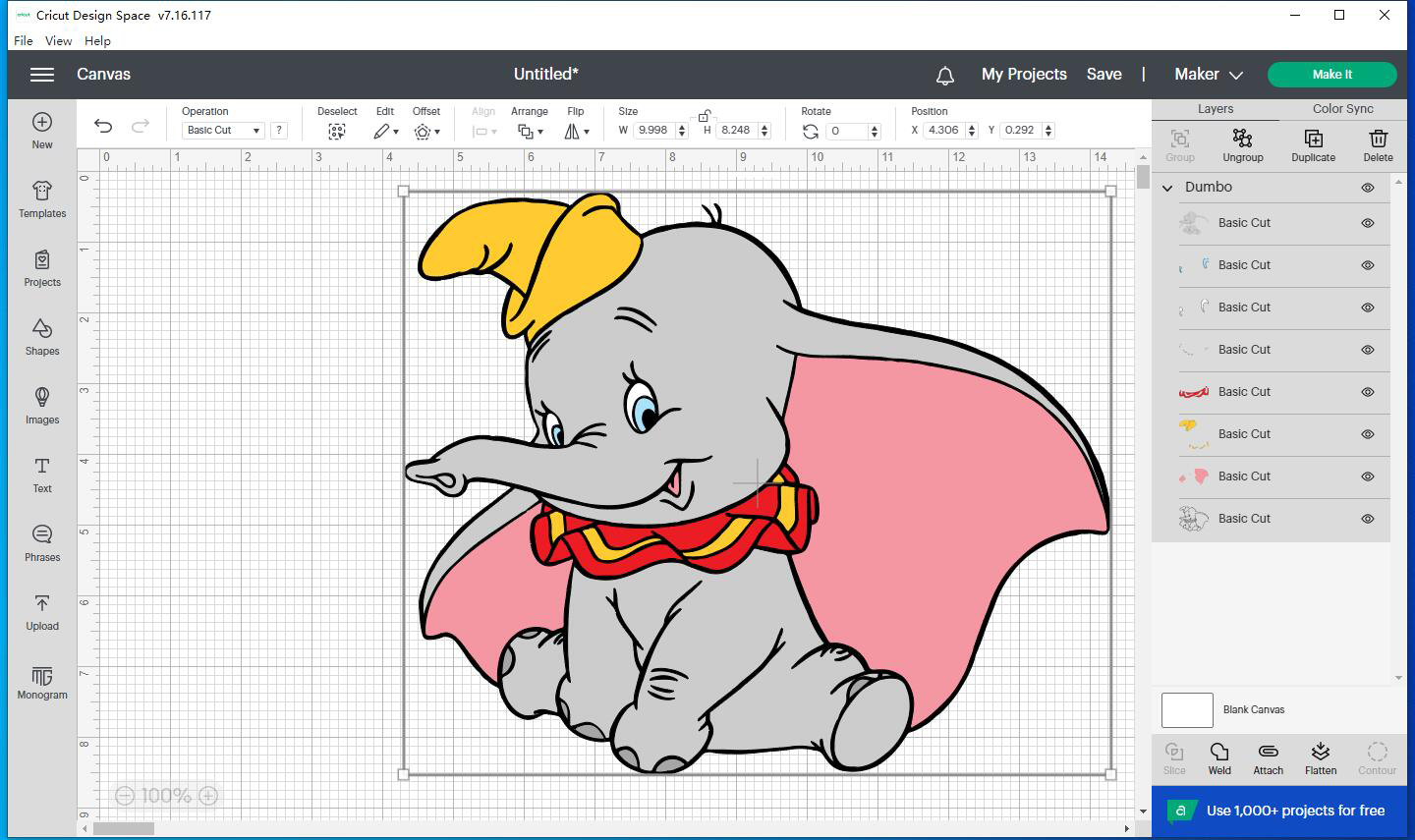Switch to the Color Sync tab

pyautogui.click(x=1343, y=109)
